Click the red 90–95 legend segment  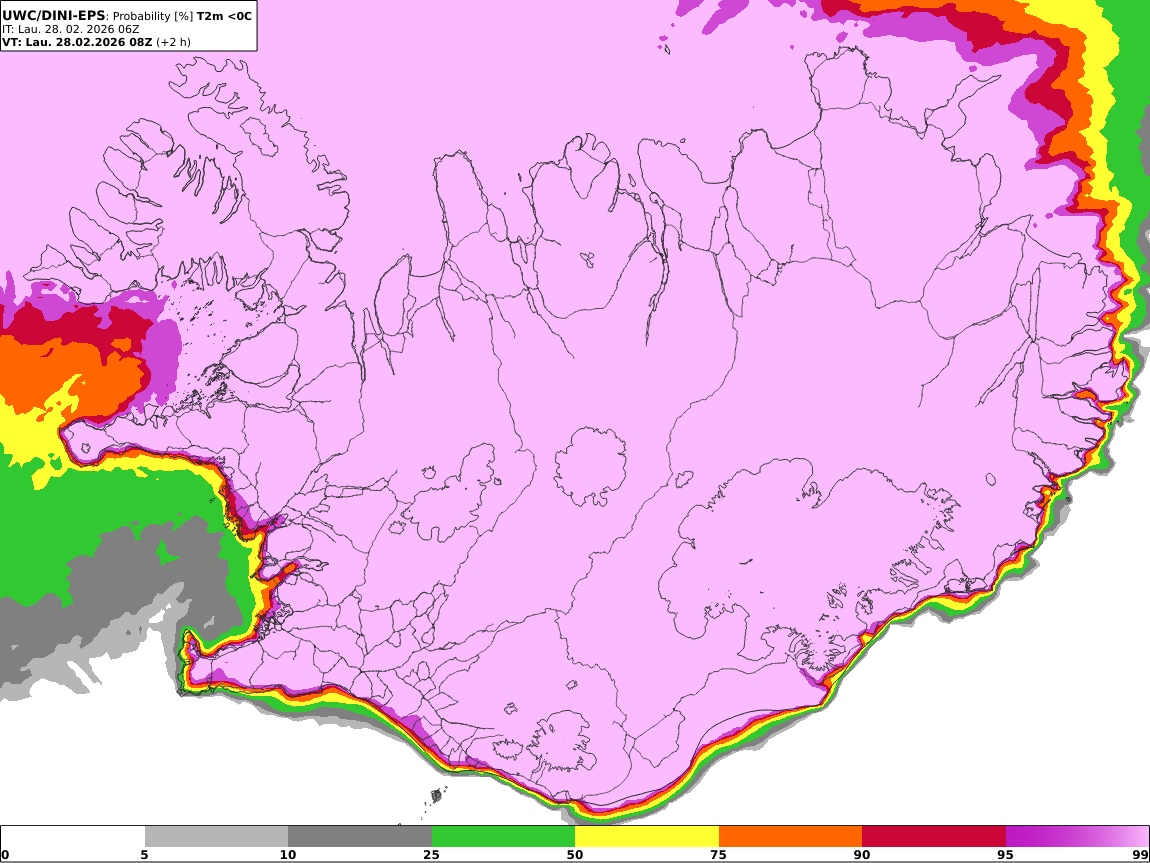coord(934,837)
